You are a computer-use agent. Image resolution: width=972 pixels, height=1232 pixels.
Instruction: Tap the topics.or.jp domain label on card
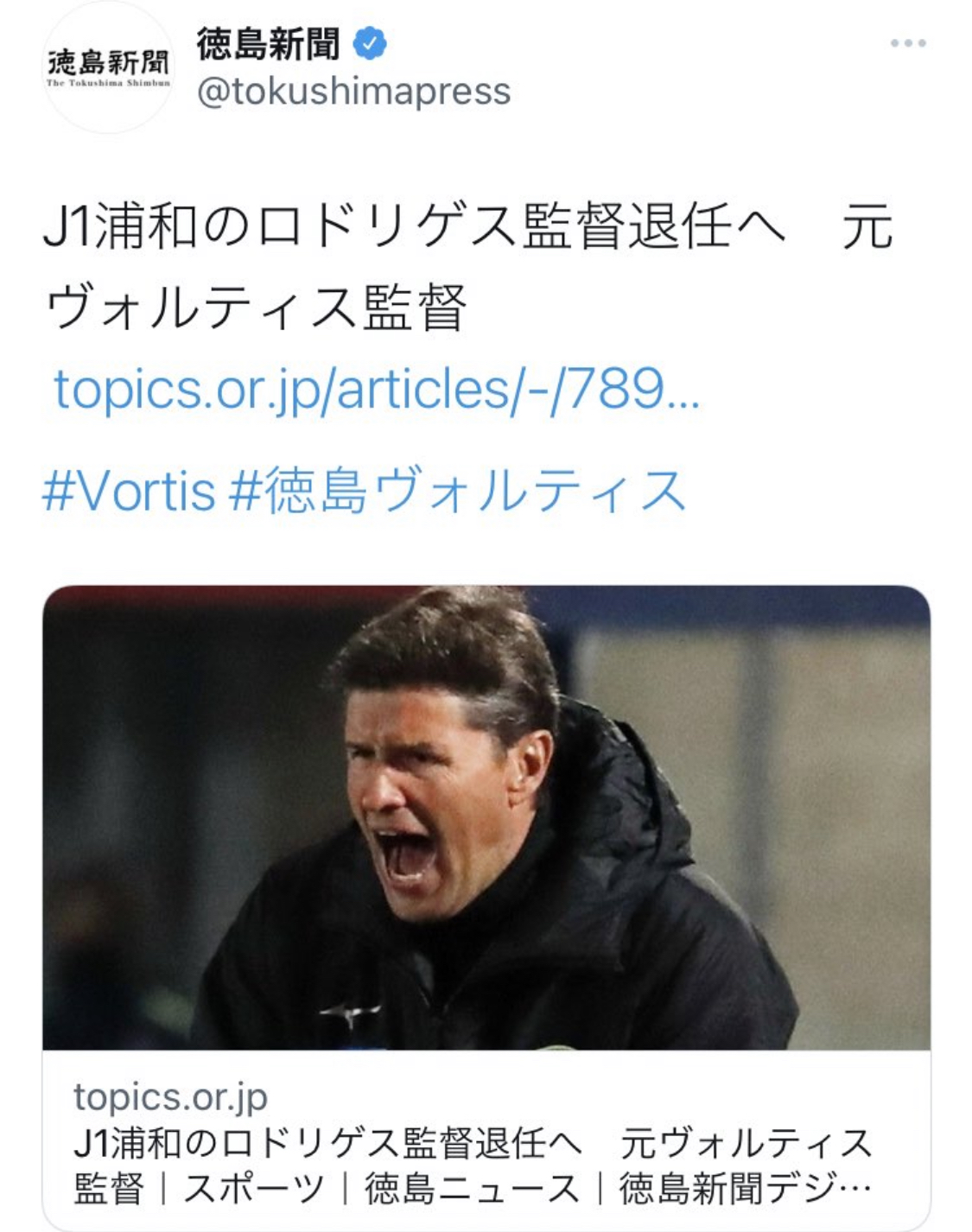pyautogui.click(x=170, y=1097)
